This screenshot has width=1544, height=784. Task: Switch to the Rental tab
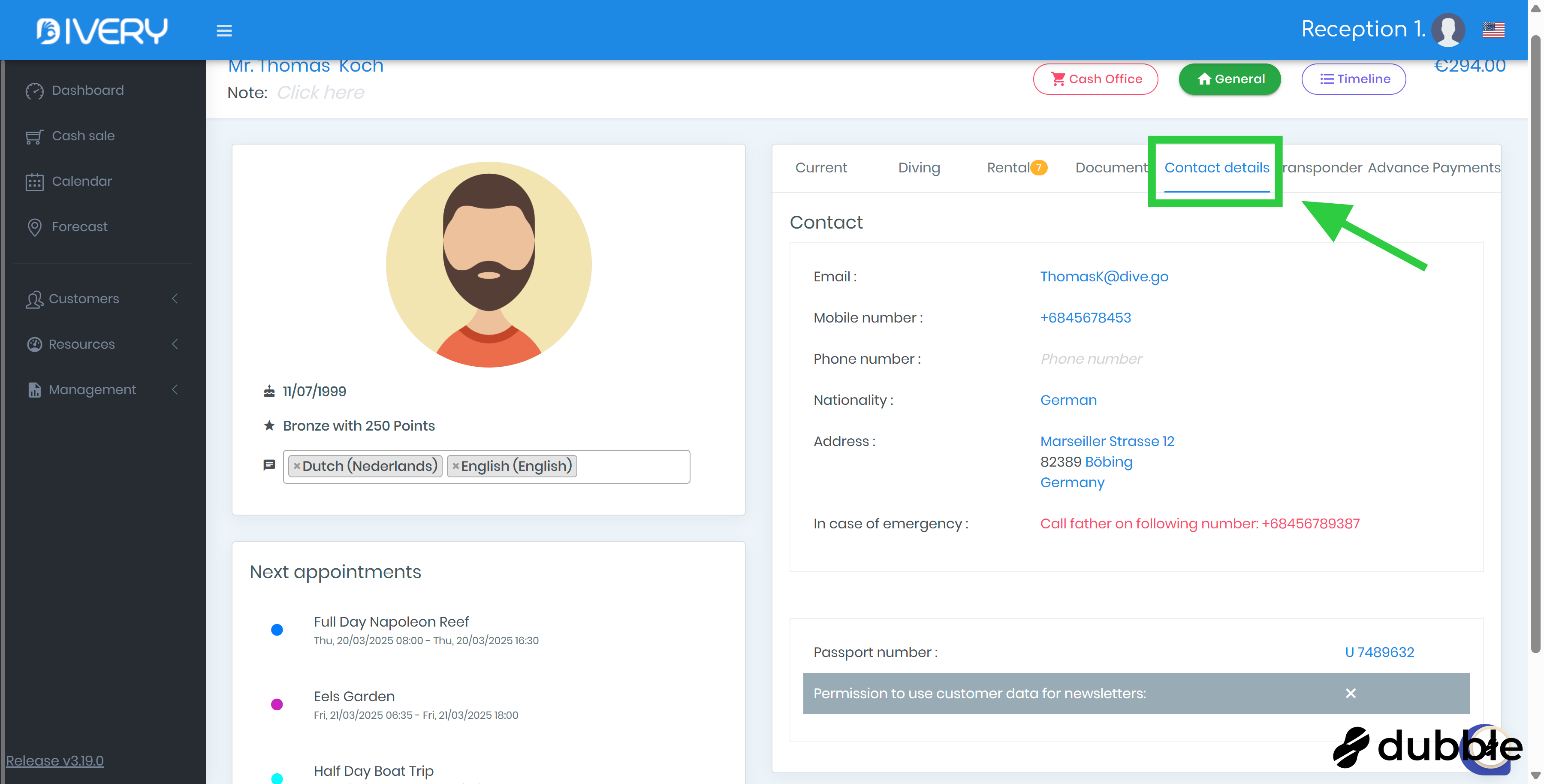tap(1009, 168)
